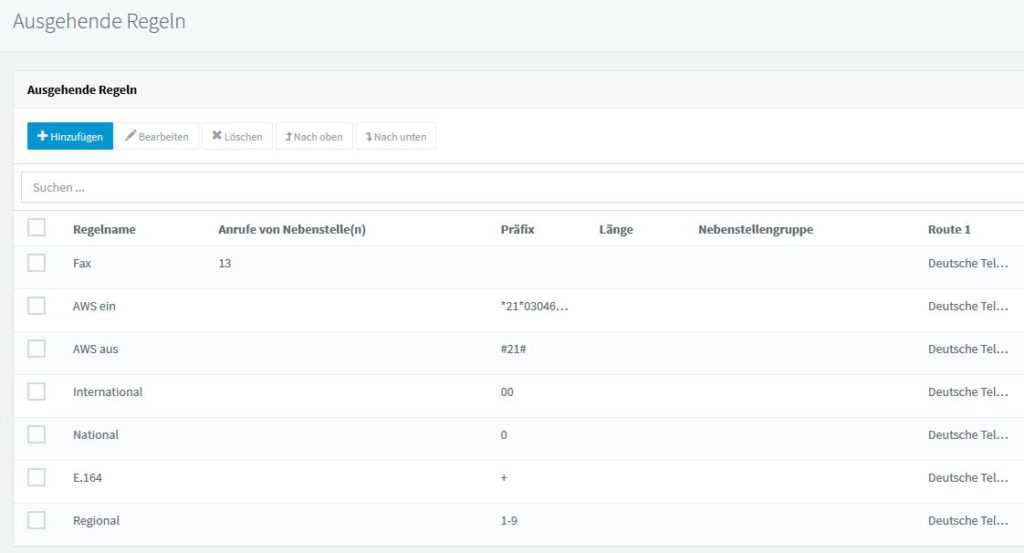1024x553 pixels.
Task: Select the AWS ein rule checkbox
Action: point(37,306)
